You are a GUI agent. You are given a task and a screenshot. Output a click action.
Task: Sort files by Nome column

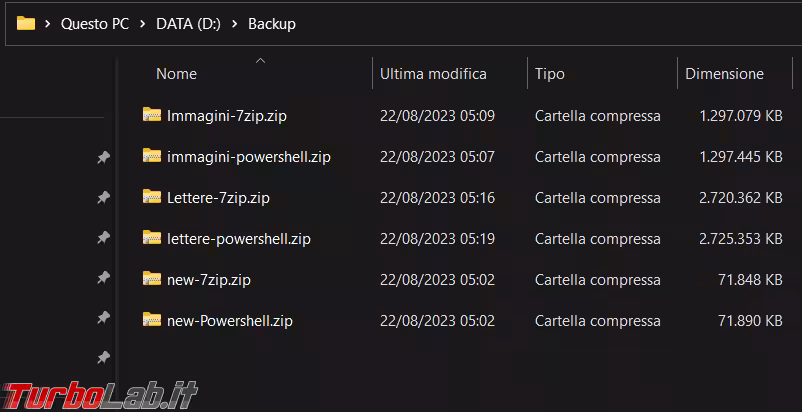177,74
